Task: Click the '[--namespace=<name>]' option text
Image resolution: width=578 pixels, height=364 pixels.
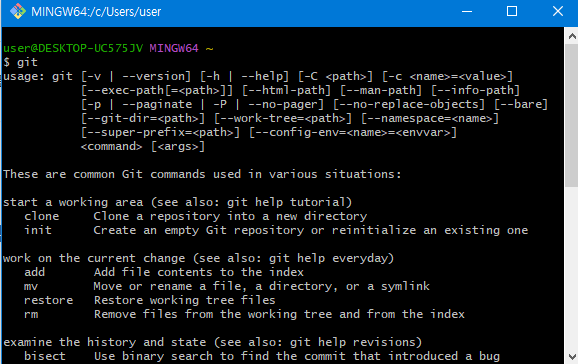Action: 430,118
